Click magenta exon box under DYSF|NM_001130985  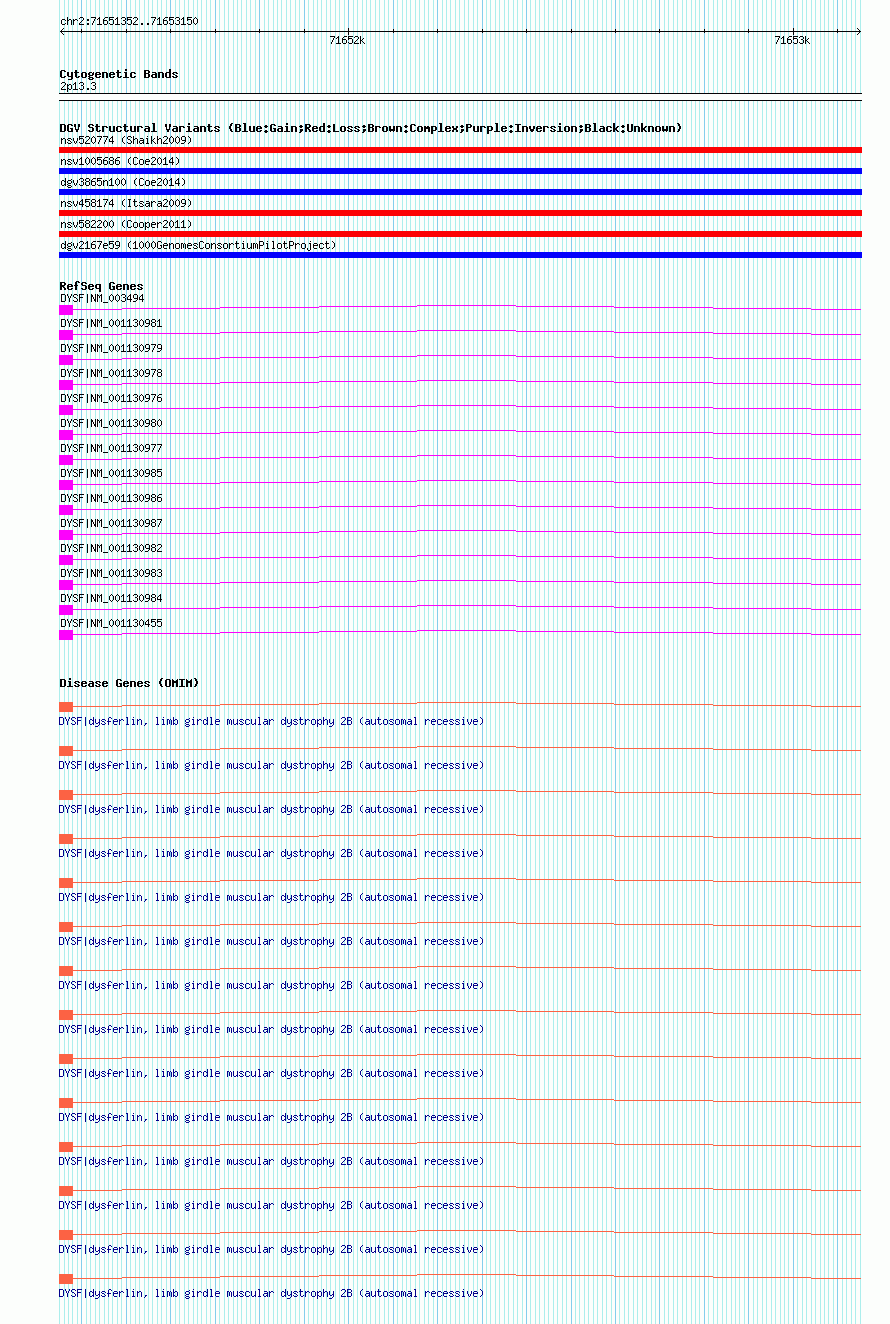tap(66, 485)
